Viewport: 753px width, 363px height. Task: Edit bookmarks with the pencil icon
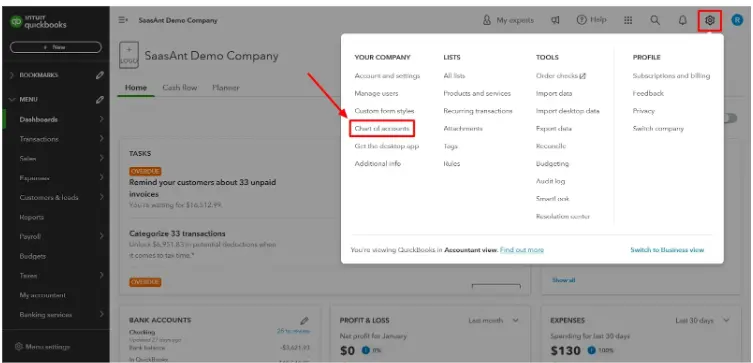pyautogui.click(x=99, y=75)
